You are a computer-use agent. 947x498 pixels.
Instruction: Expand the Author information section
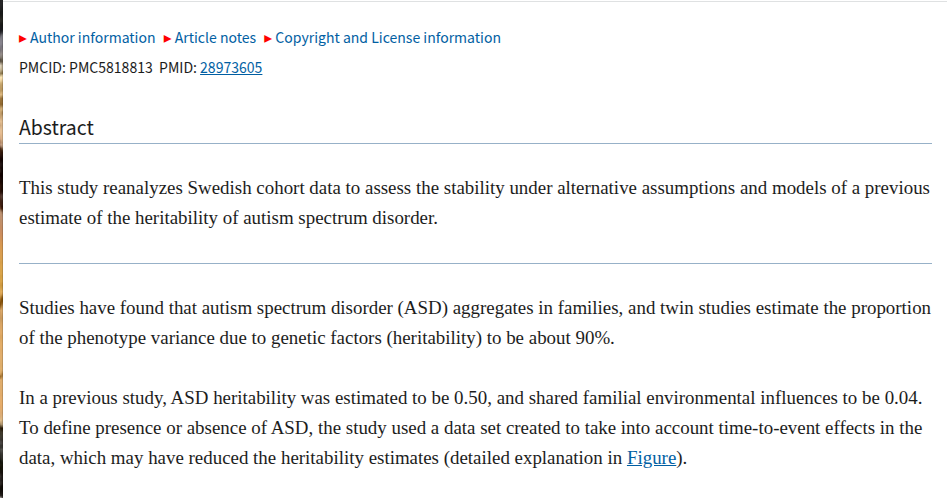coord(92,38)
